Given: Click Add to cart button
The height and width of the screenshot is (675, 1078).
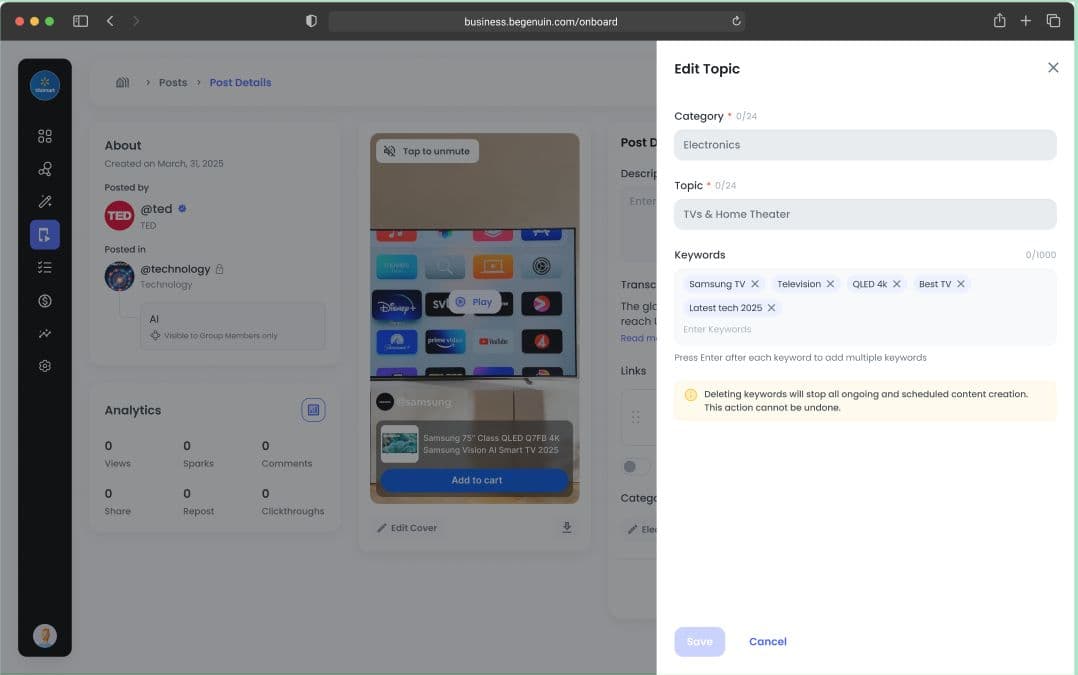Looking at the screenshot, I should tap(475, 480).
